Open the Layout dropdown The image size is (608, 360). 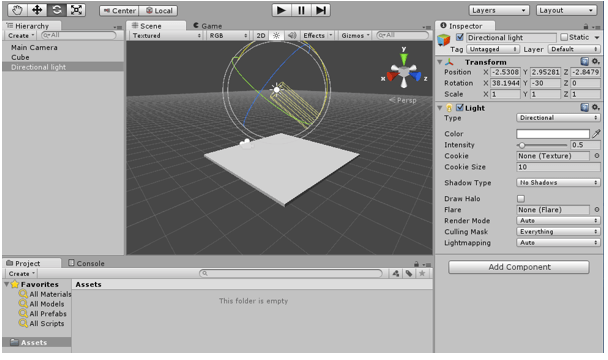click(x=566, y=10)
